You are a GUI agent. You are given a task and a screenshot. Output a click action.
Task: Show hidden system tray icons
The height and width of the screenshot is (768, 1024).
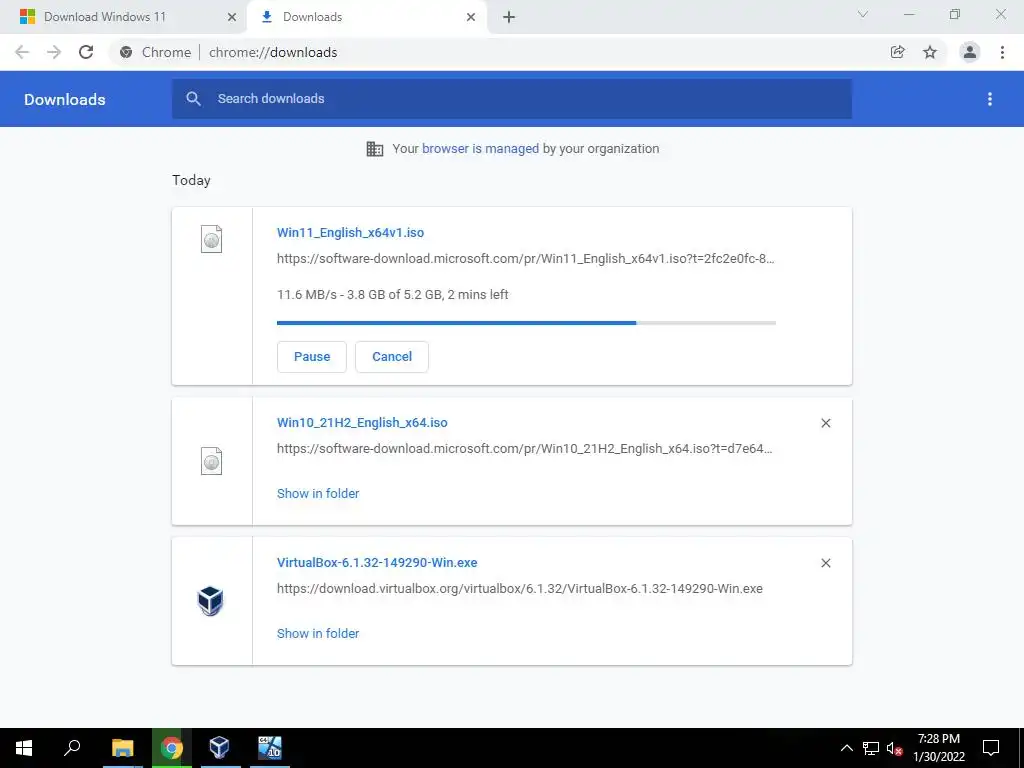click(846, 748)
